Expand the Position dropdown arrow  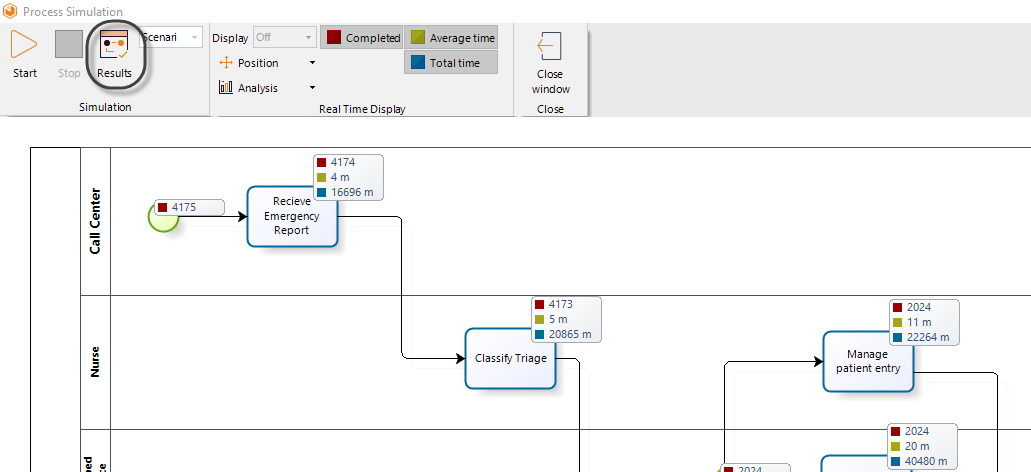click(312, 63)
